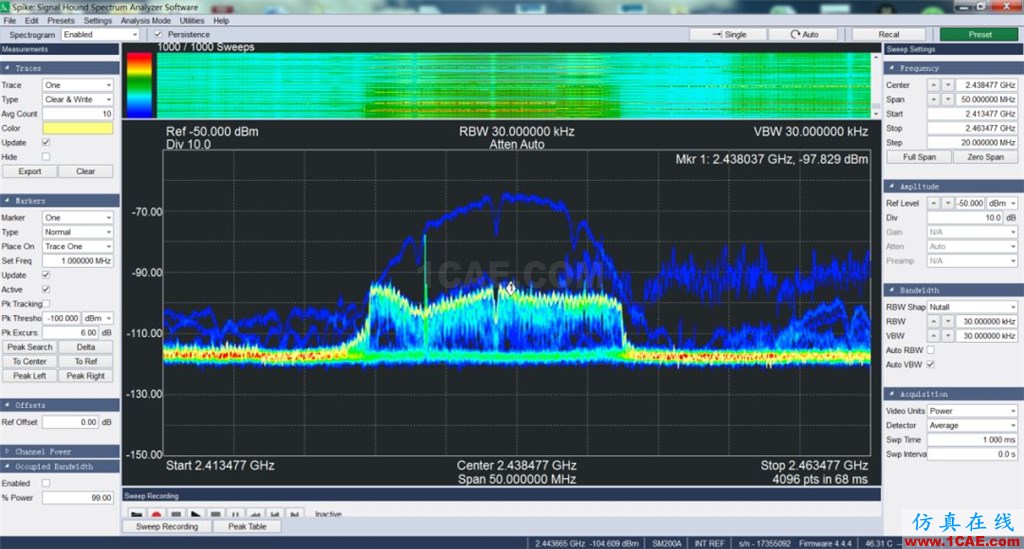1024x549 pixels.
Task: Enable Auto RBW checkbox
Action: point(931,350)
